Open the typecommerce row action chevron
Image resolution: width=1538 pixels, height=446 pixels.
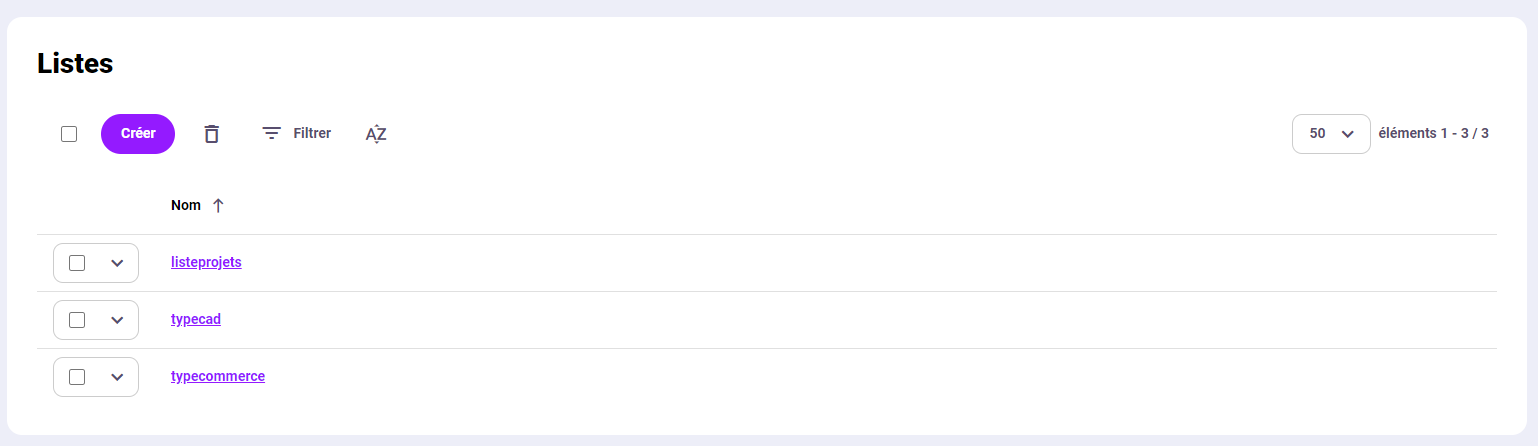pyautogui.click(x=117, y=377)
